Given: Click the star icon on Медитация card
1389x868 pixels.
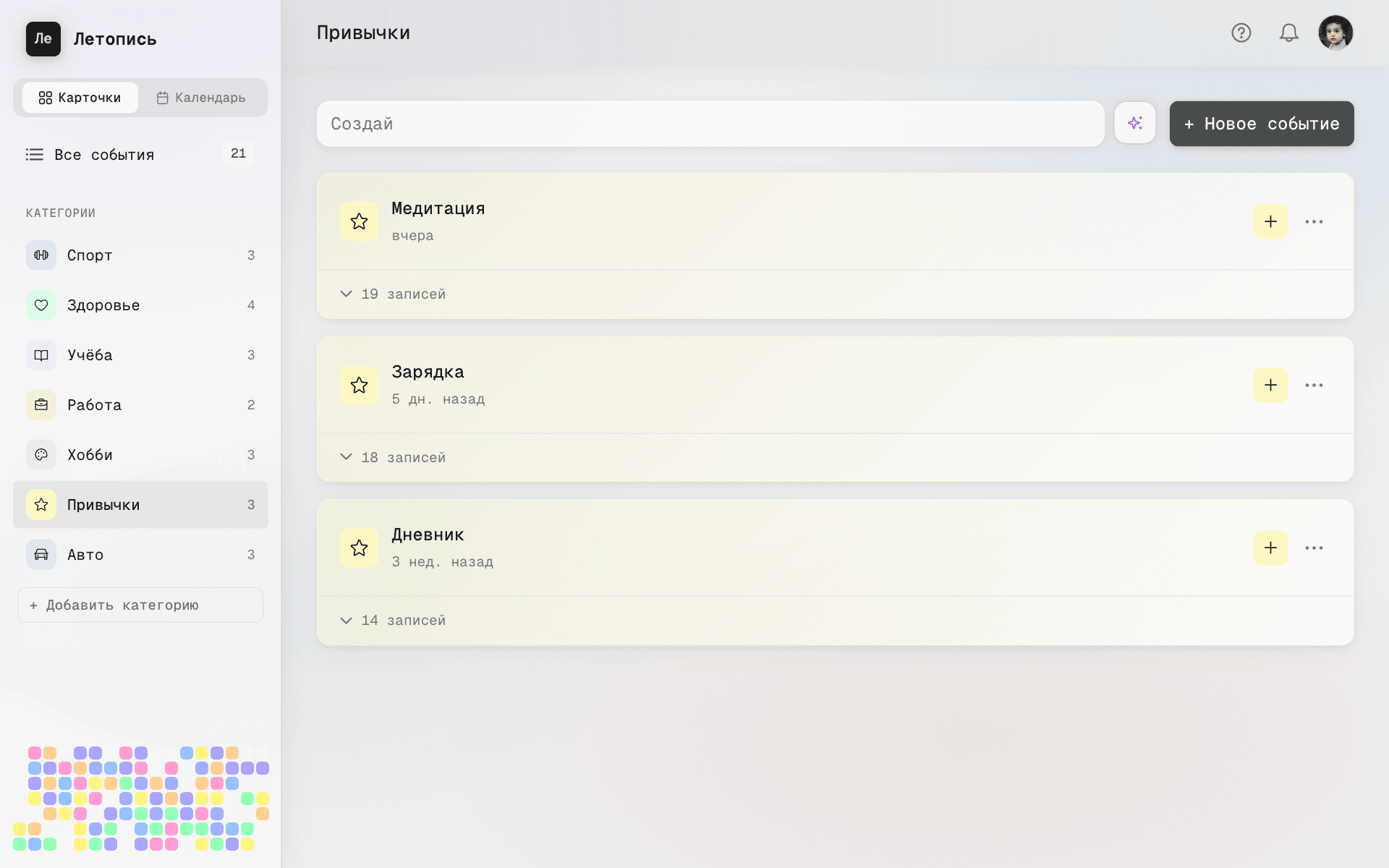Looking at the screenshot, I should click(359, 221).
